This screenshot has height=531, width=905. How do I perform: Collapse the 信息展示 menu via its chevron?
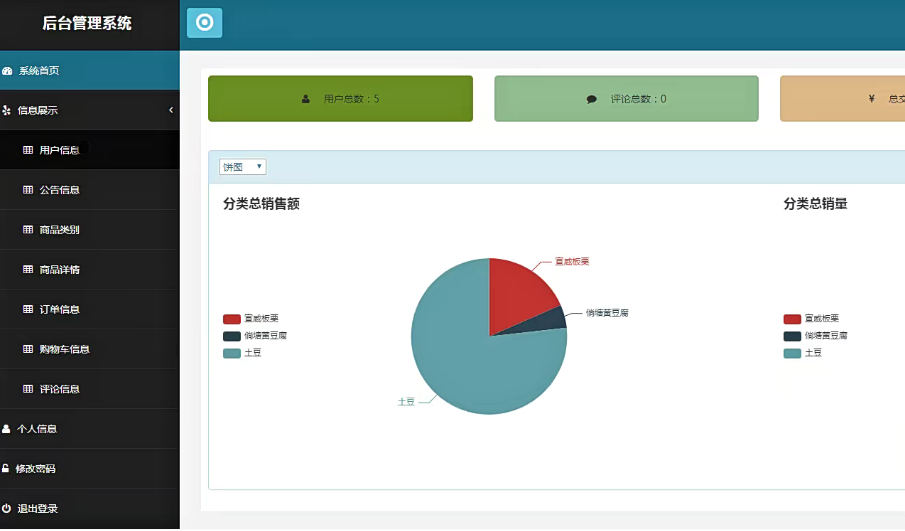[x=171, y=110]
